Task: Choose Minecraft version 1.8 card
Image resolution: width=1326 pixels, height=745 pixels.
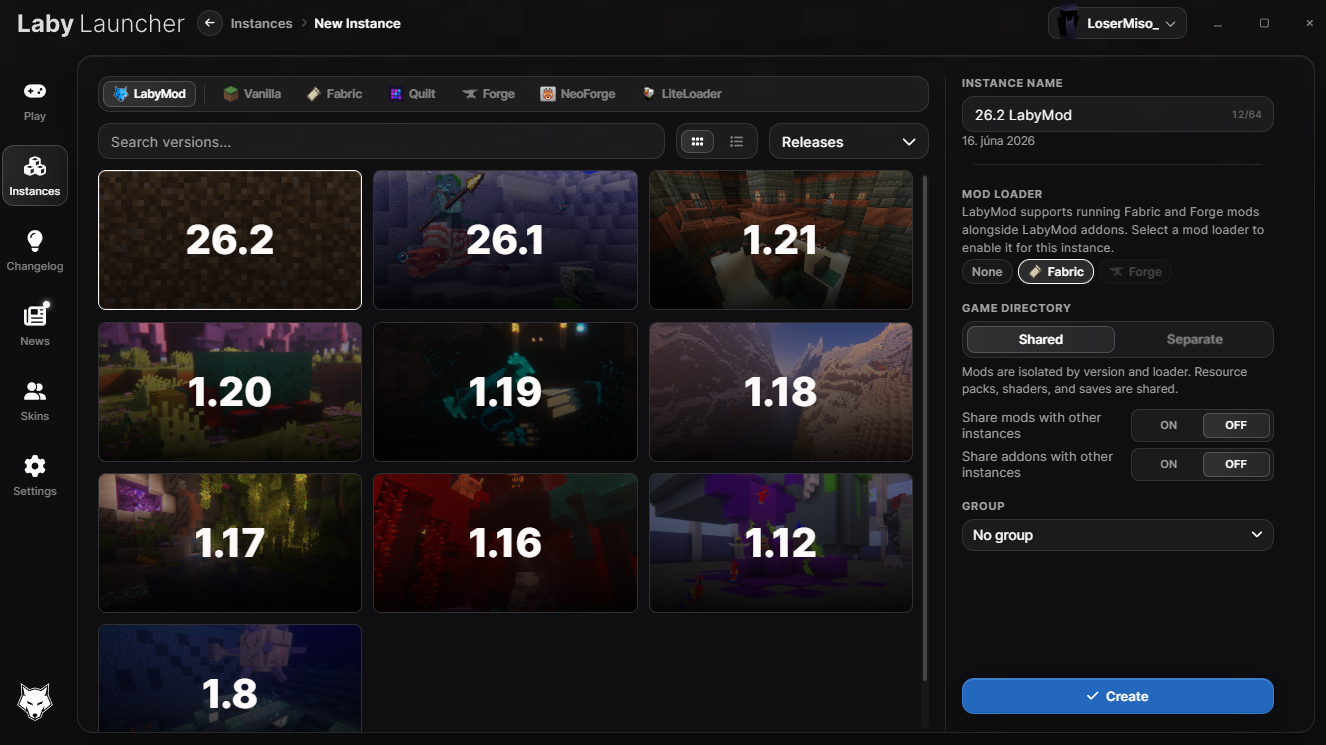Action: coord(230,679)
